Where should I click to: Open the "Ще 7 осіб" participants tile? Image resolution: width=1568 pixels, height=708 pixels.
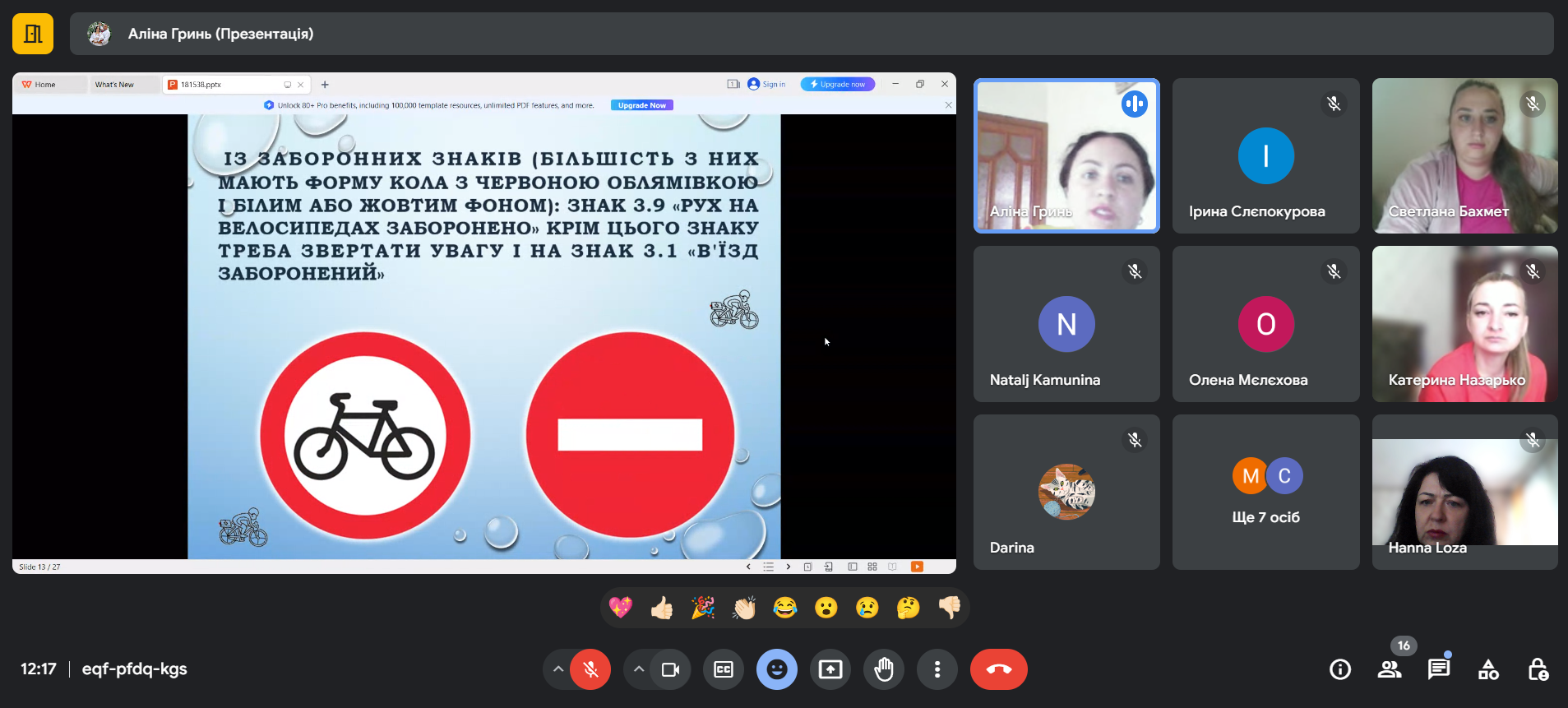tap(1265, 492)
